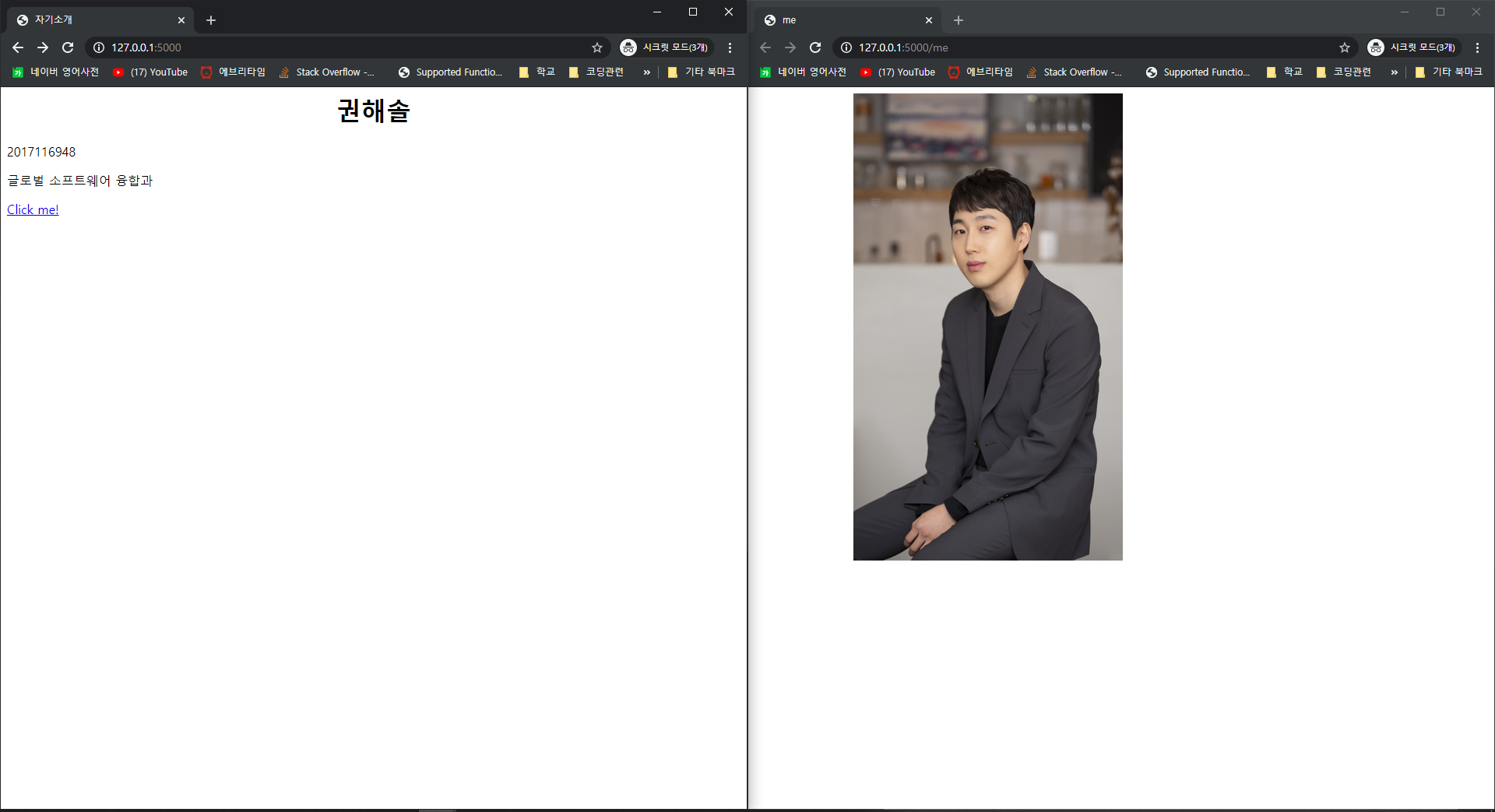The width and height of the screenshot is (1495, 812).
Task: Click the incognito 시크릿 모드 profile badge
Action: (666, 47)
